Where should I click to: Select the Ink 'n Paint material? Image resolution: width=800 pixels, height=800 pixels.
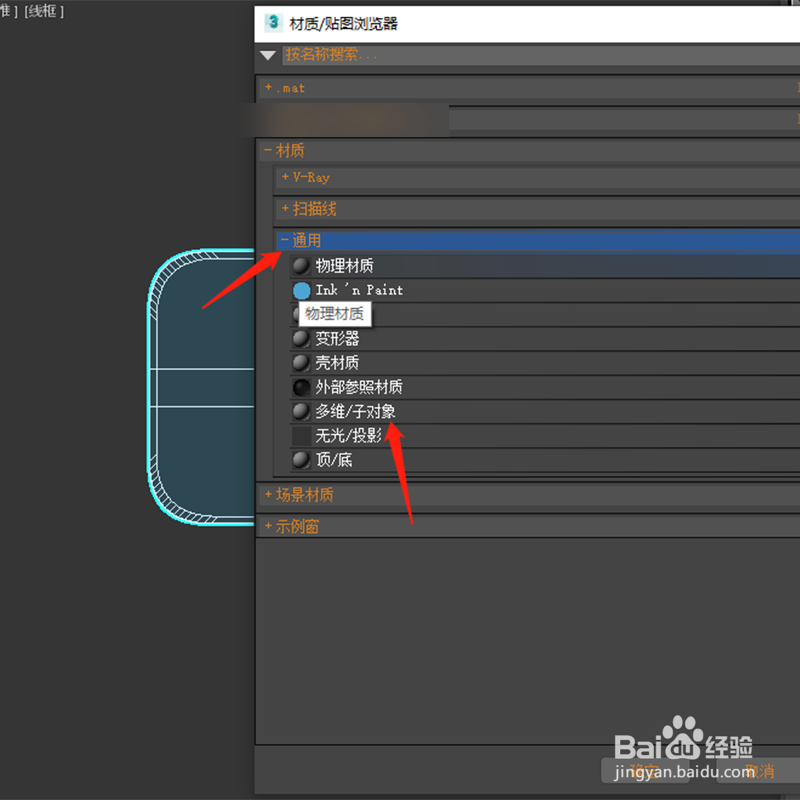(545, 290)
